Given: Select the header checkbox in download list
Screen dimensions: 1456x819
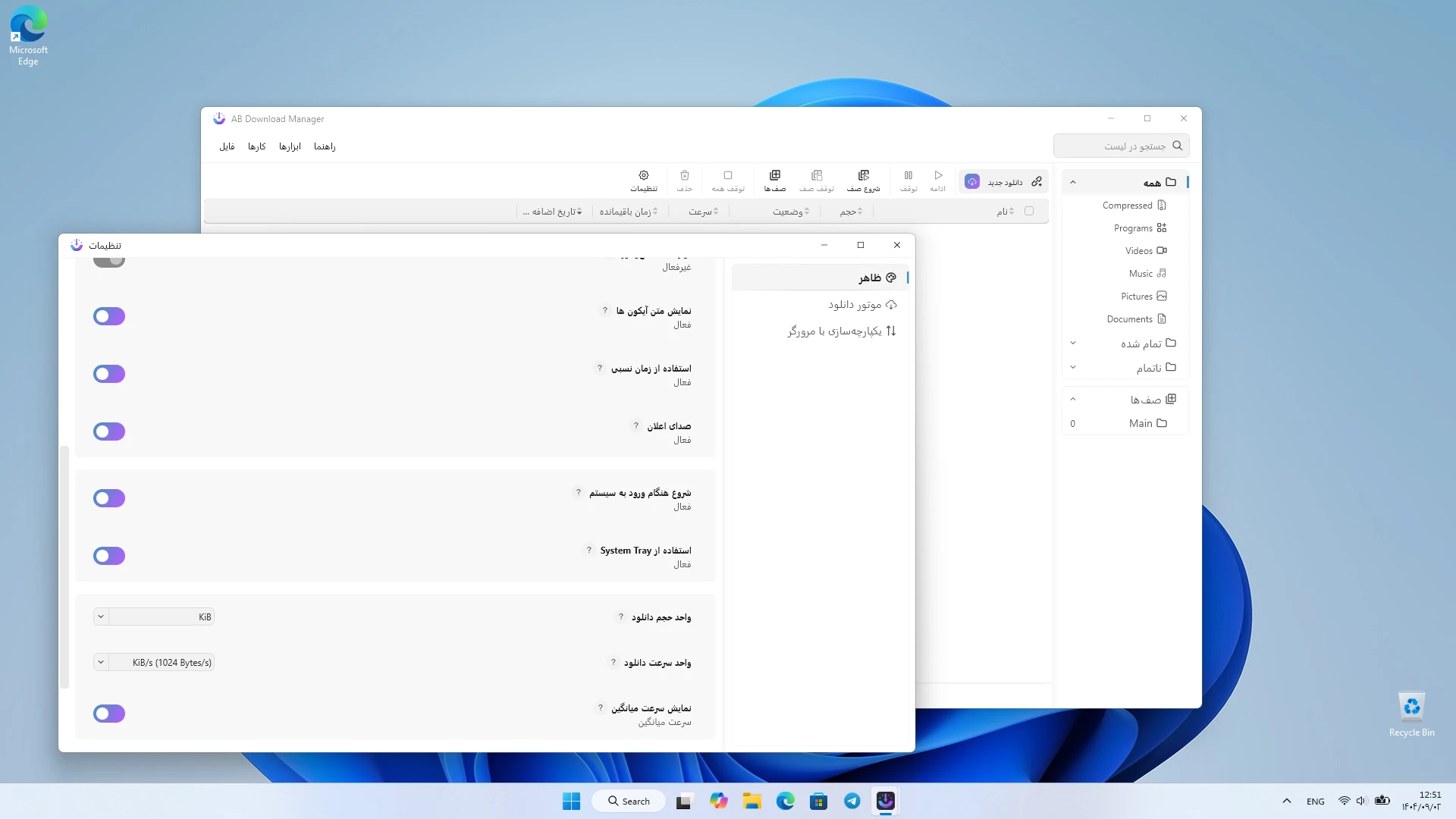Looking at the screenshot, I should pos(1029,212).
